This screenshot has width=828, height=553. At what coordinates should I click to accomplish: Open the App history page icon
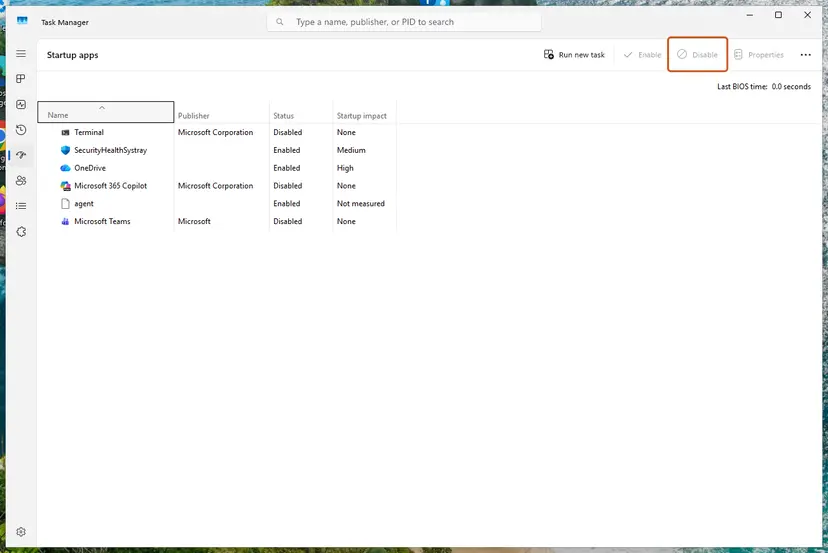click(21, 130)
